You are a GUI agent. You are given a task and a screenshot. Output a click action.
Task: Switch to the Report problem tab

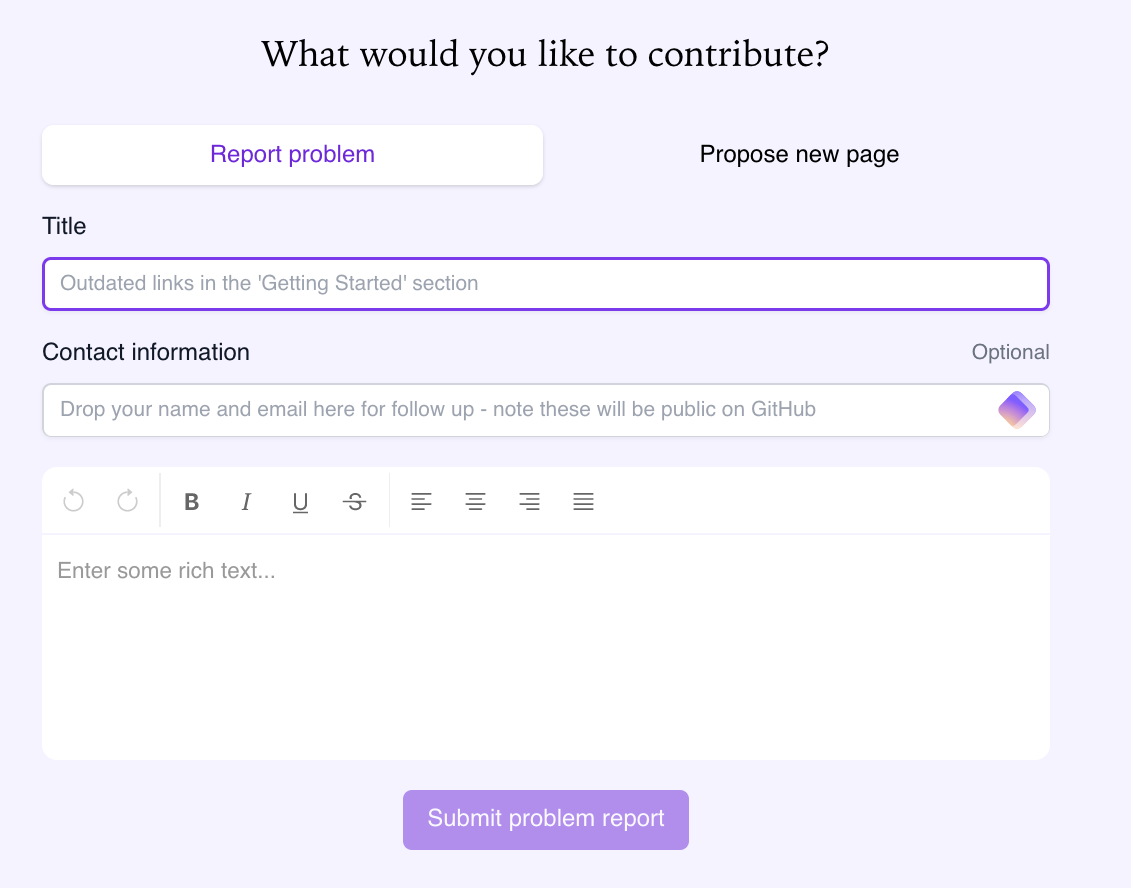(292, 155)
